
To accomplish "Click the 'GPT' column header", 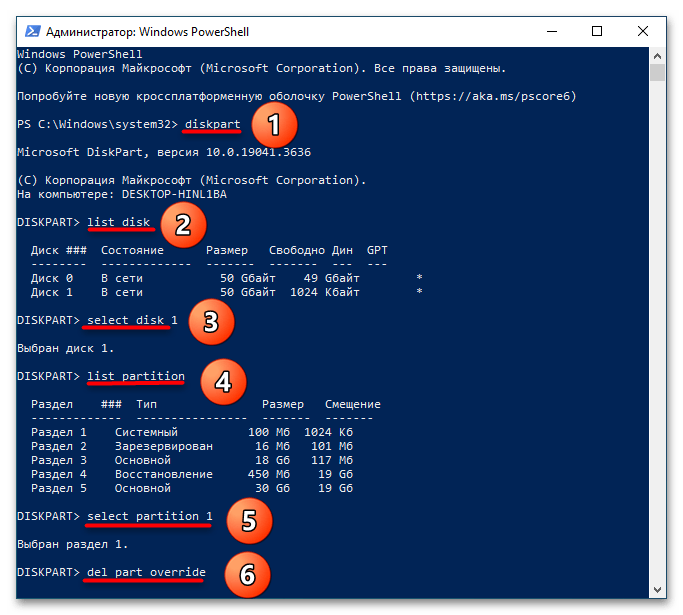I will point(377,250).
